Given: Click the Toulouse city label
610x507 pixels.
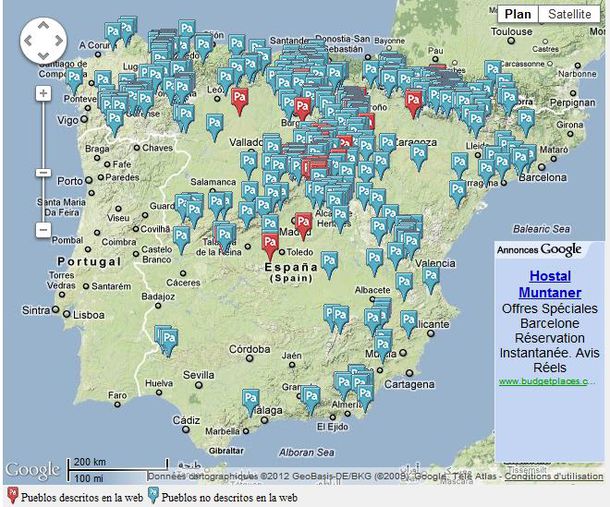Looking at the screenshot, I should 512,32.
